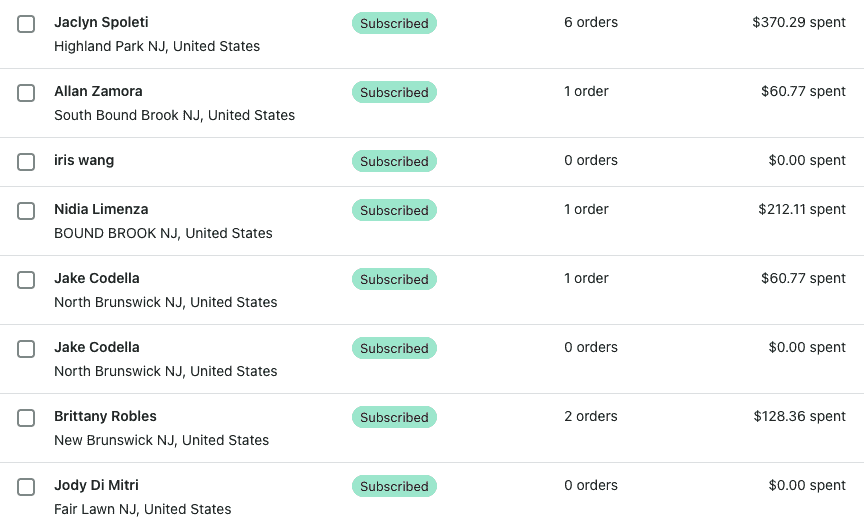Image resolution: width=864 pixels, height=531 pixels.
Task: Click Subscribed badge for Brittany Robles
Action: pyautogui.click(x=394, y=417)
